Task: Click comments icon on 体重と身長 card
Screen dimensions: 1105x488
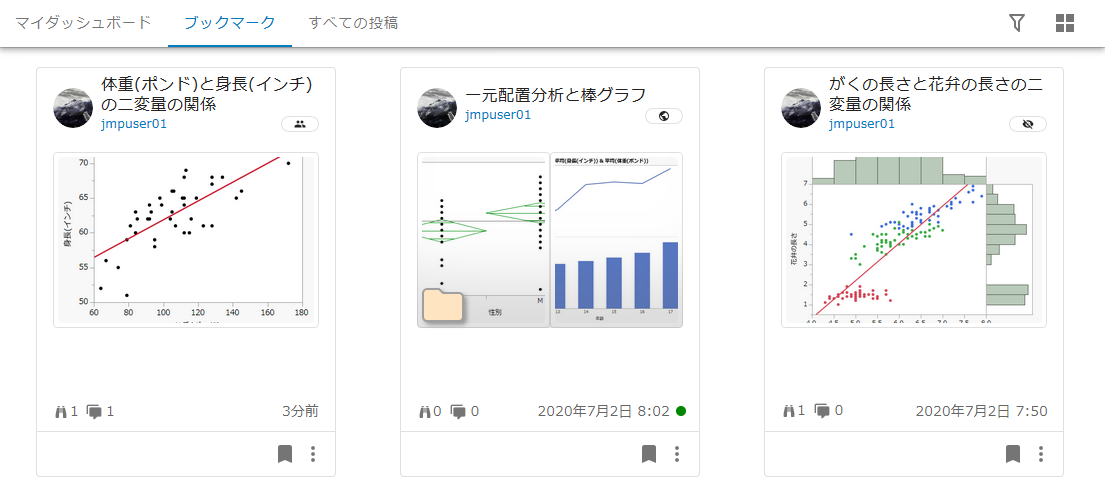Action: coord(94,411)
